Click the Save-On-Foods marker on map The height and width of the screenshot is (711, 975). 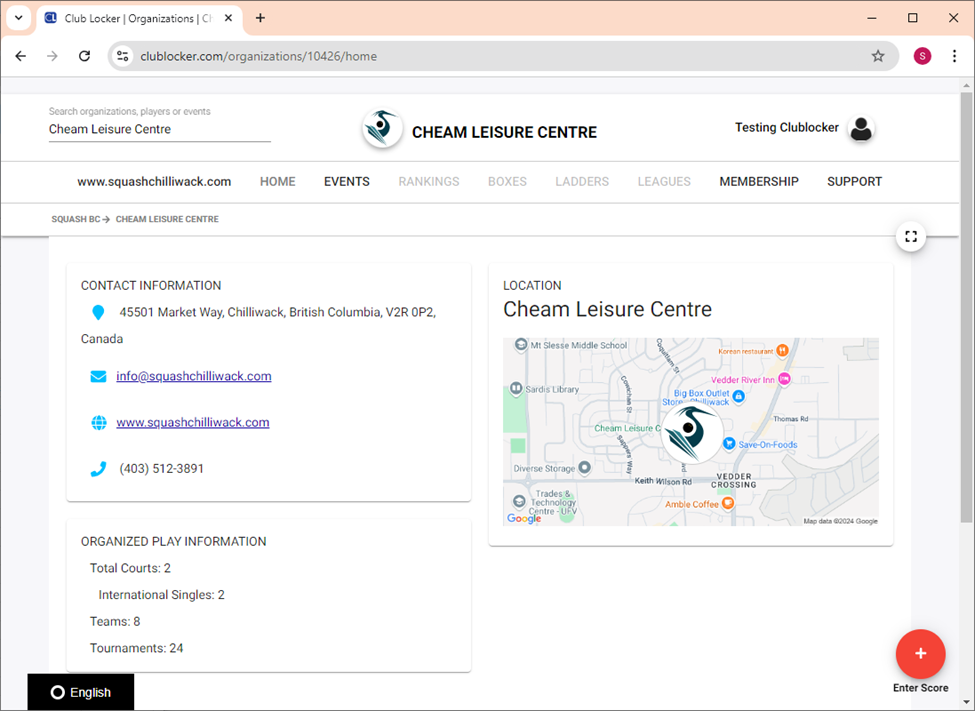point(730,443)
